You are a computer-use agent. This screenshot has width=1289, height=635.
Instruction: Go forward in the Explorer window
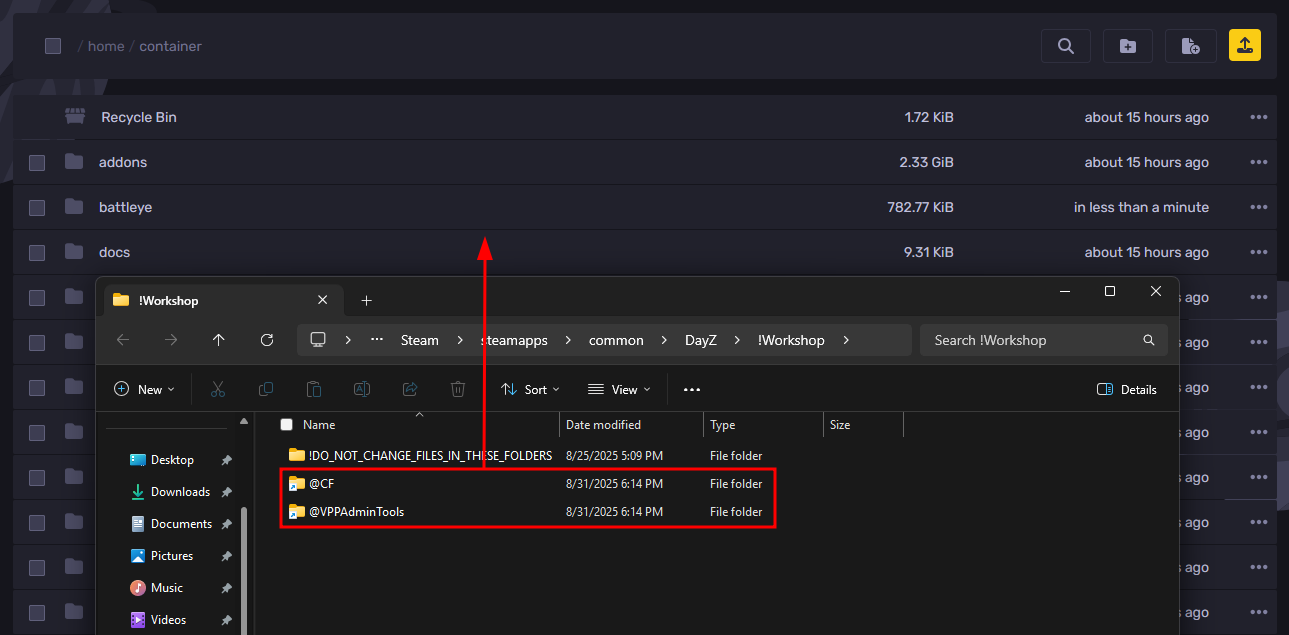click(x=171, y=340)
